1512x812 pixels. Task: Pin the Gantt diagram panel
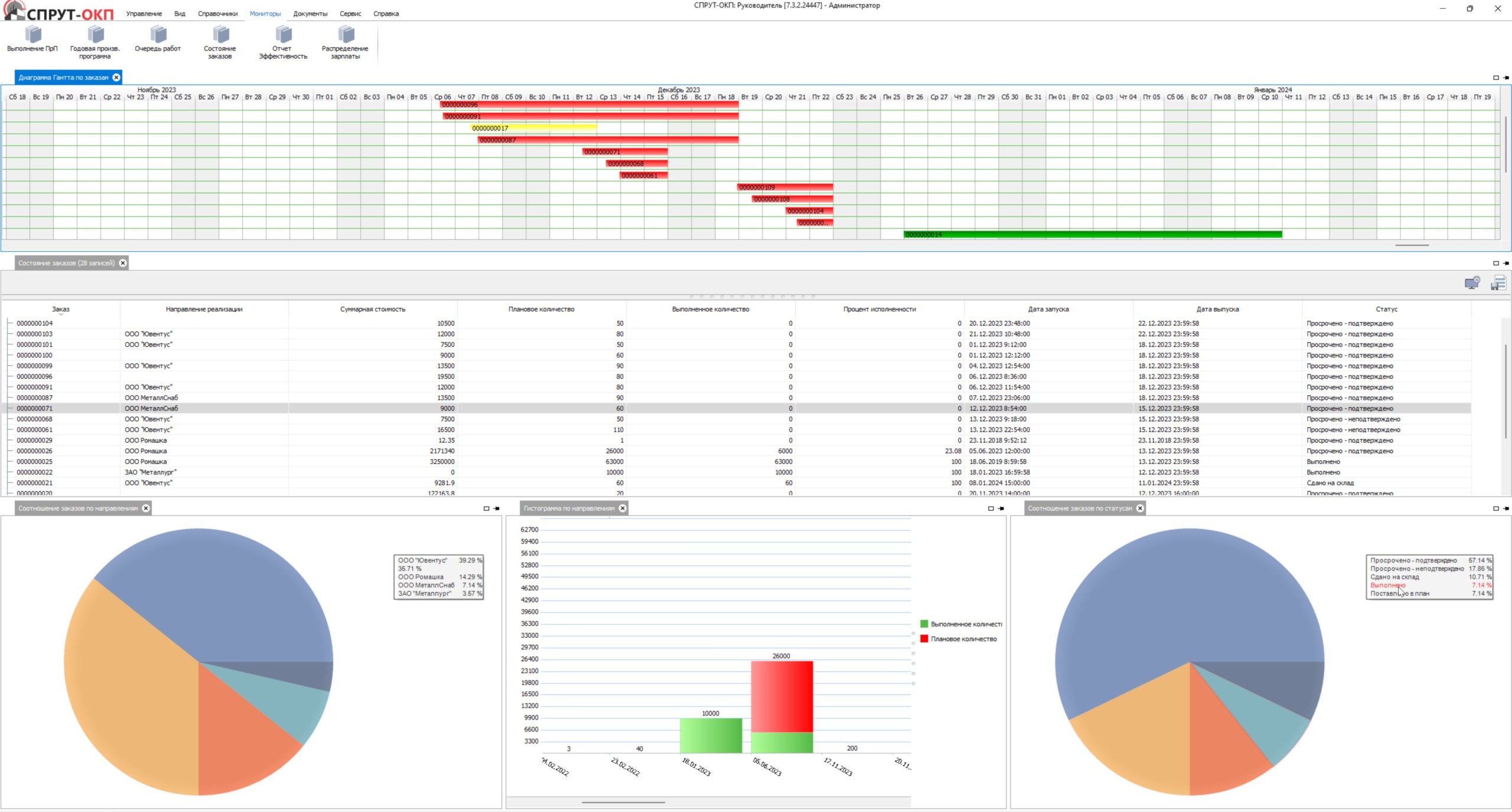(x=1506, y=77)
